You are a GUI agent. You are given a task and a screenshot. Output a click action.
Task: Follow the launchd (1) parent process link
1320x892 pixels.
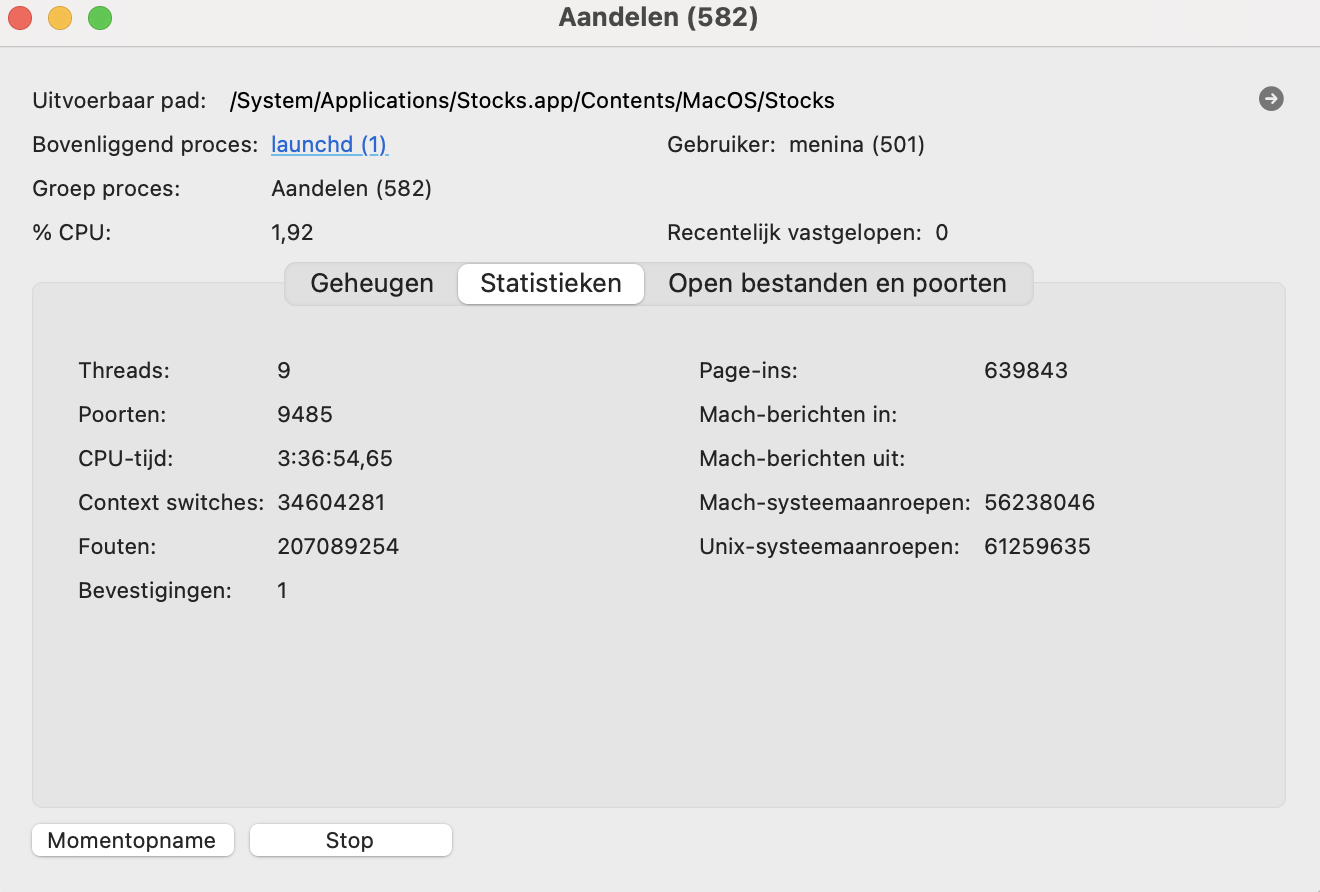328,144
